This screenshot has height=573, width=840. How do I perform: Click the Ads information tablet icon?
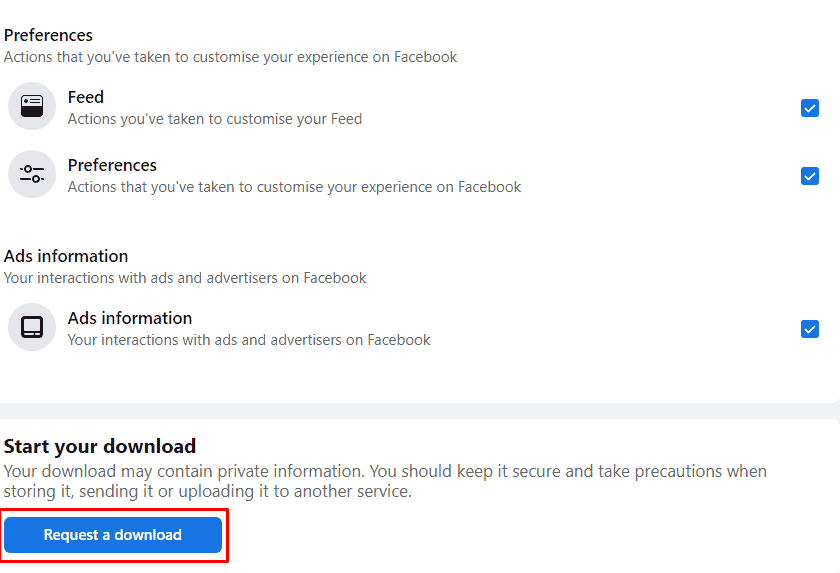click(x=32, y=327)
